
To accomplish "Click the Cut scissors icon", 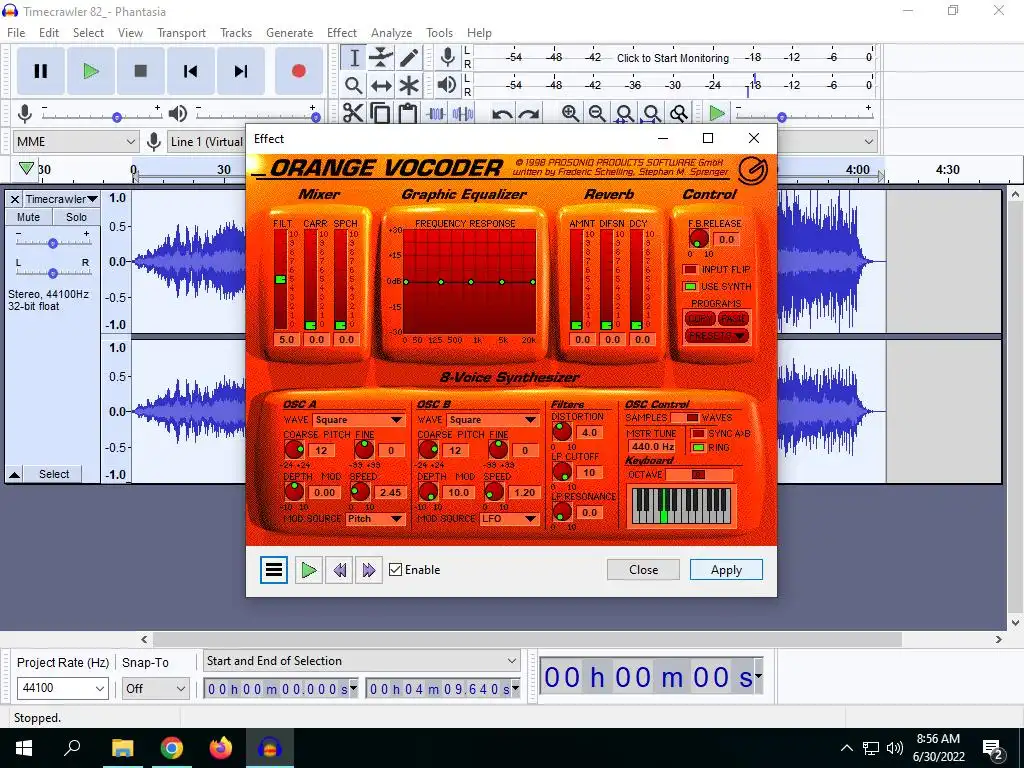I will (x=353, y=113).
